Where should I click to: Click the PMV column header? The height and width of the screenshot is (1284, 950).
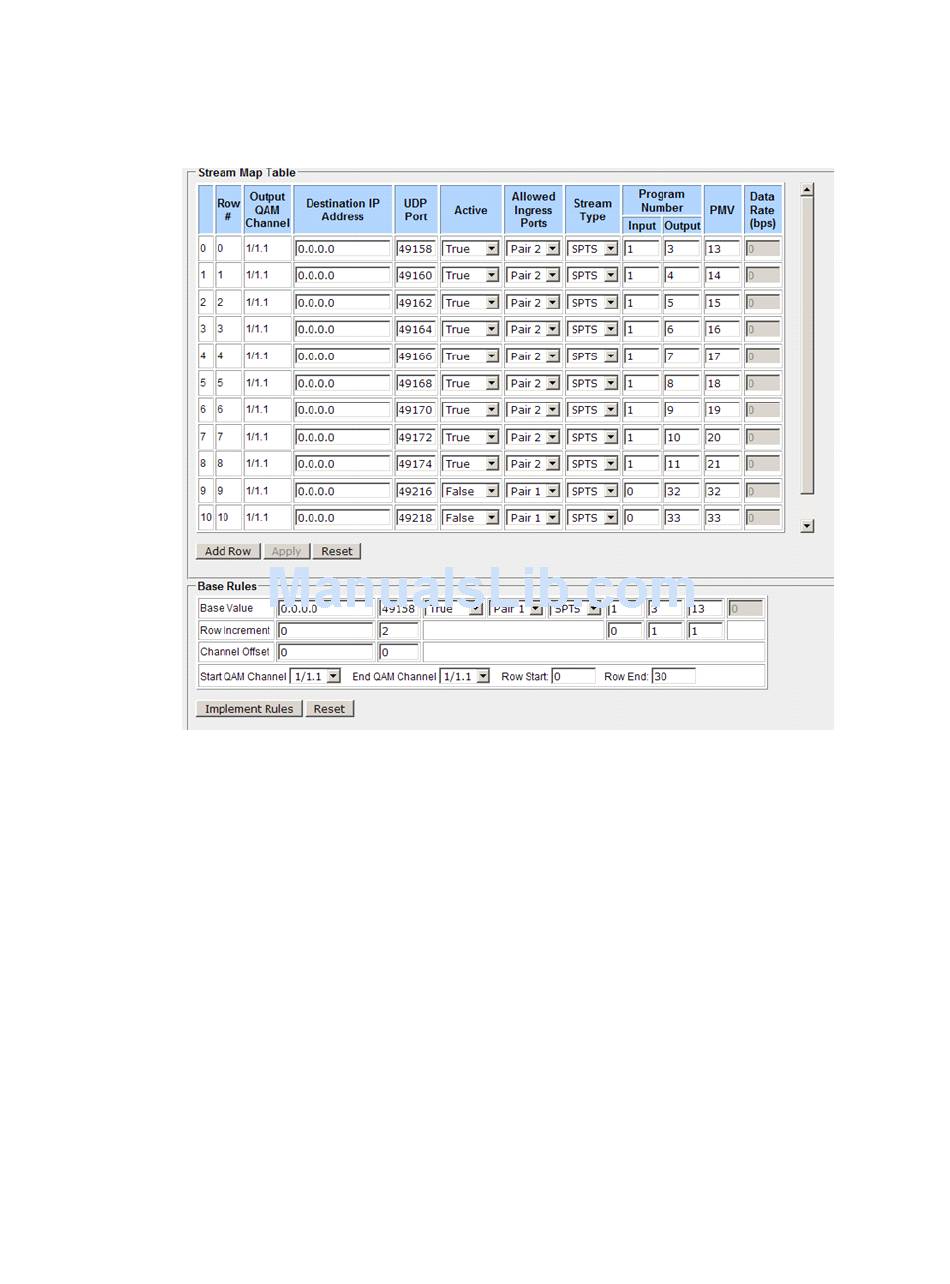point(722,209)
